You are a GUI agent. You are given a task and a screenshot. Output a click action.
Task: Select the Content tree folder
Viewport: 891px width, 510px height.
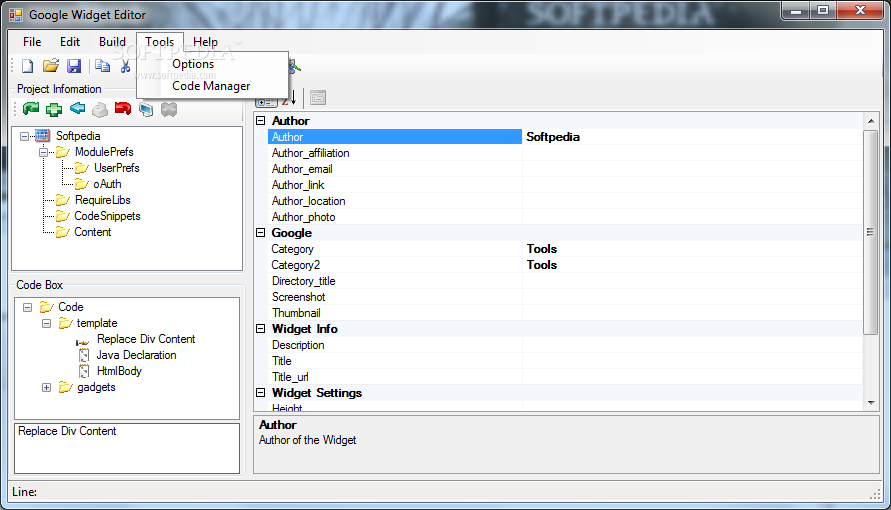point(93,232)
